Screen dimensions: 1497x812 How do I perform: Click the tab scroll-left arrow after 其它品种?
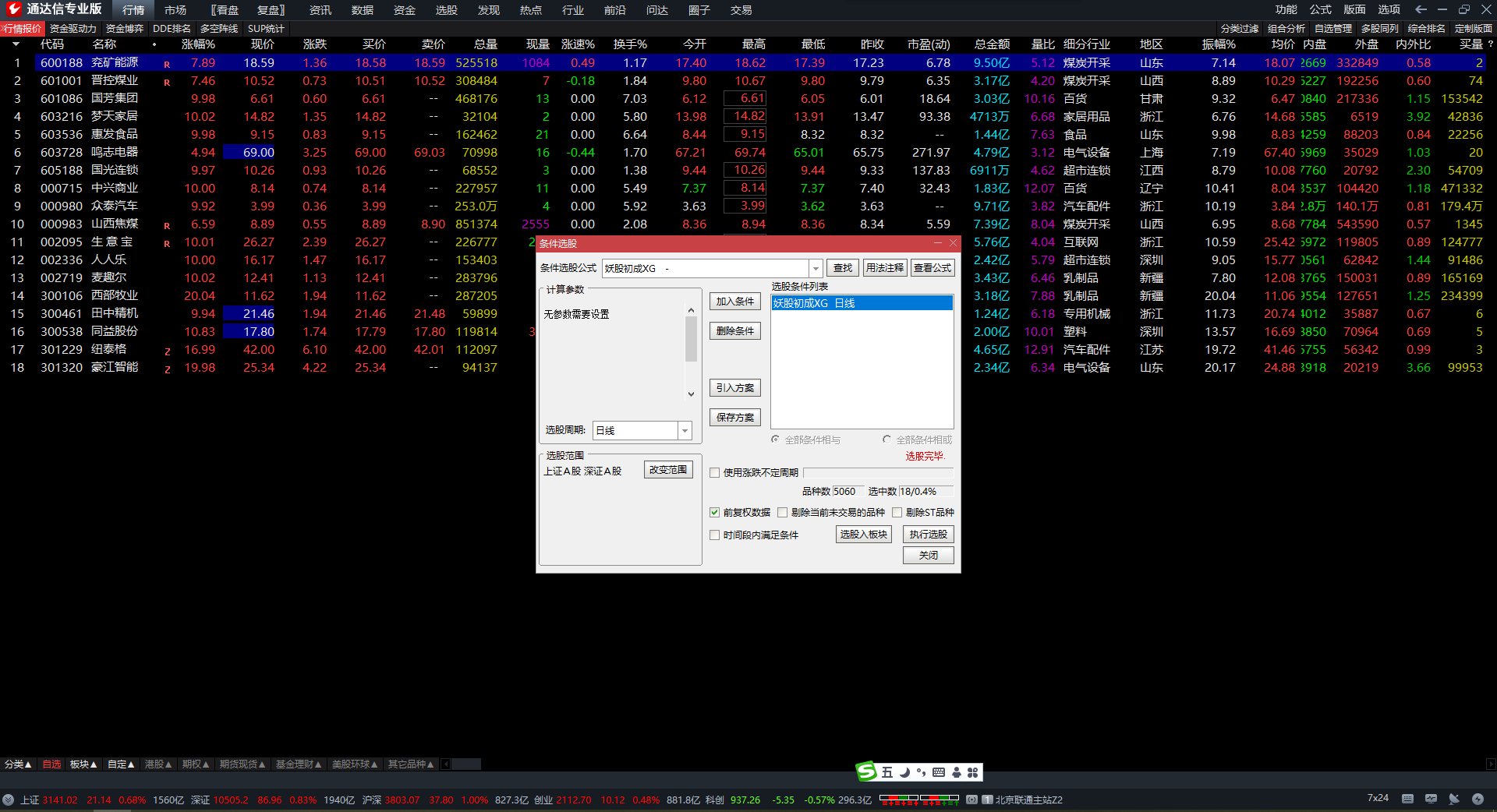pos(446,764)
